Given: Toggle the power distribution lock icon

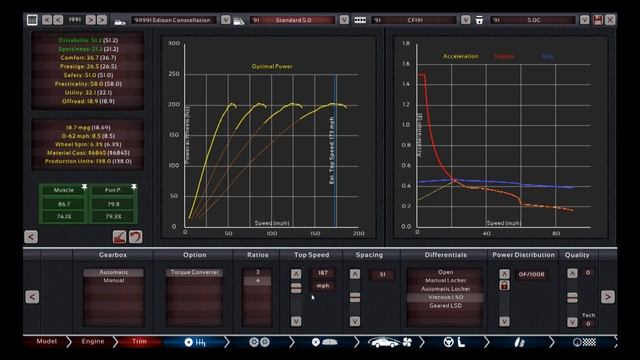Looking at the screenshot, I should click(504, 285).
